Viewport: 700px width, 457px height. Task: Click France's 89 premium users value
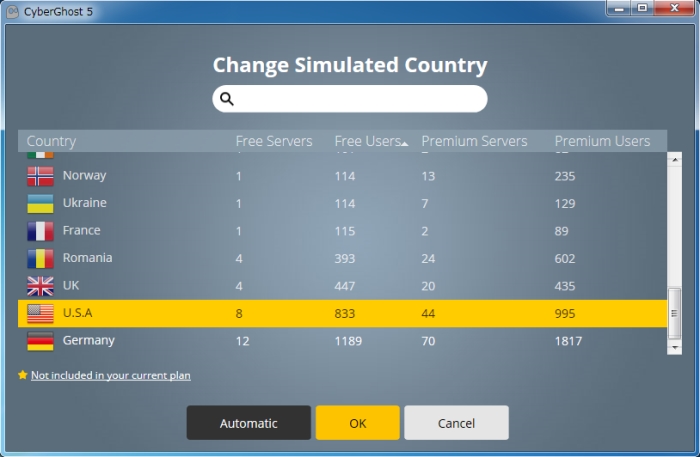(561, 232)
